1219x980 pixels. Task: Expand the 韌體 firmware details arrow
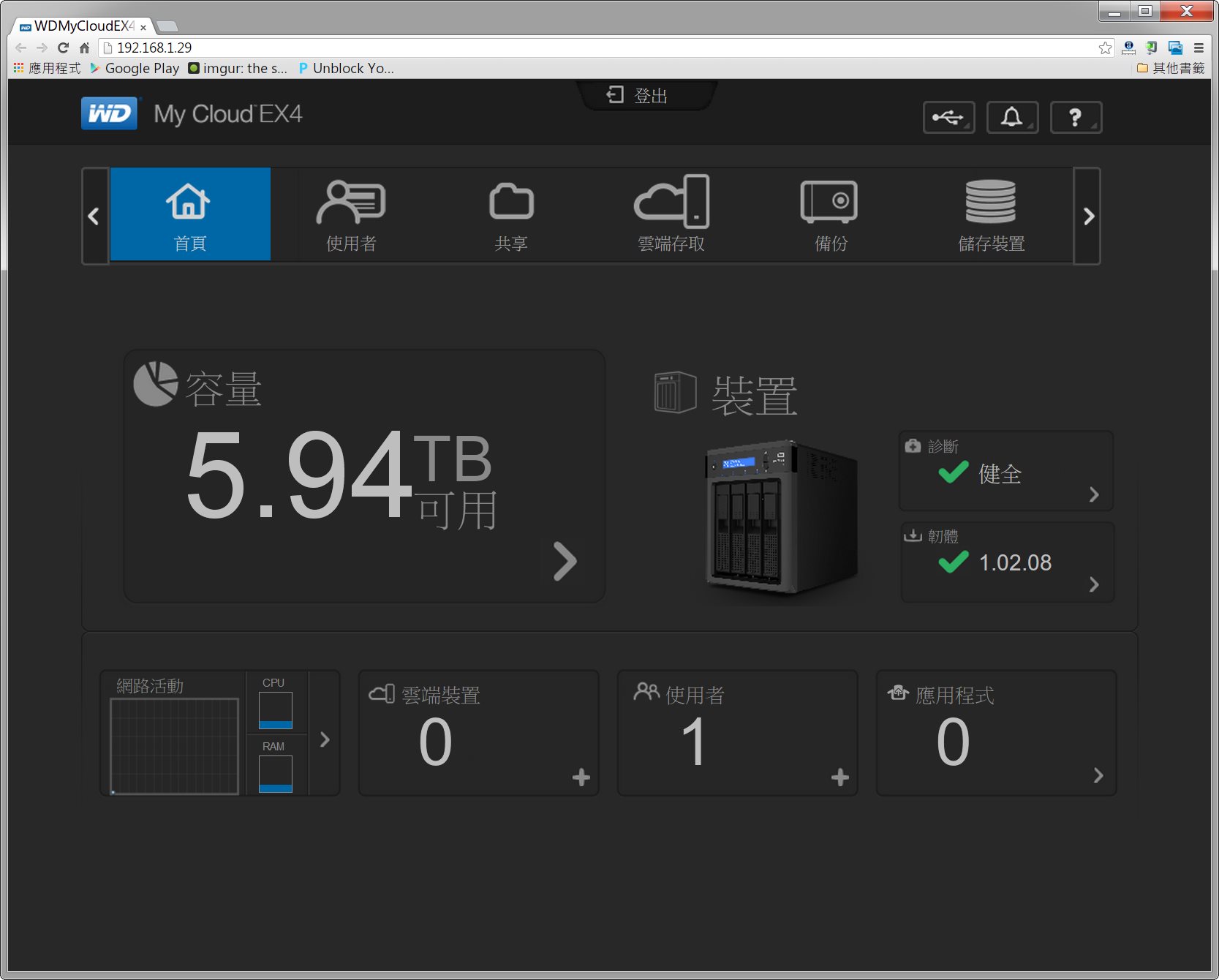point(1094,584)
